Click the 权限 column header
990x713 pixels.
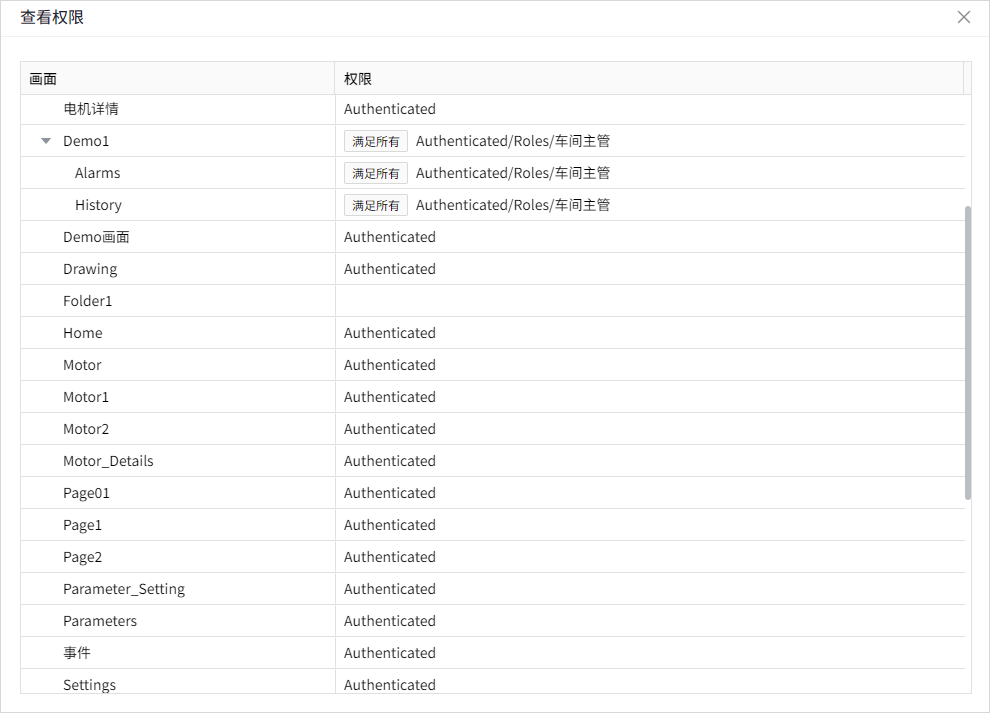tap(358, 78)
